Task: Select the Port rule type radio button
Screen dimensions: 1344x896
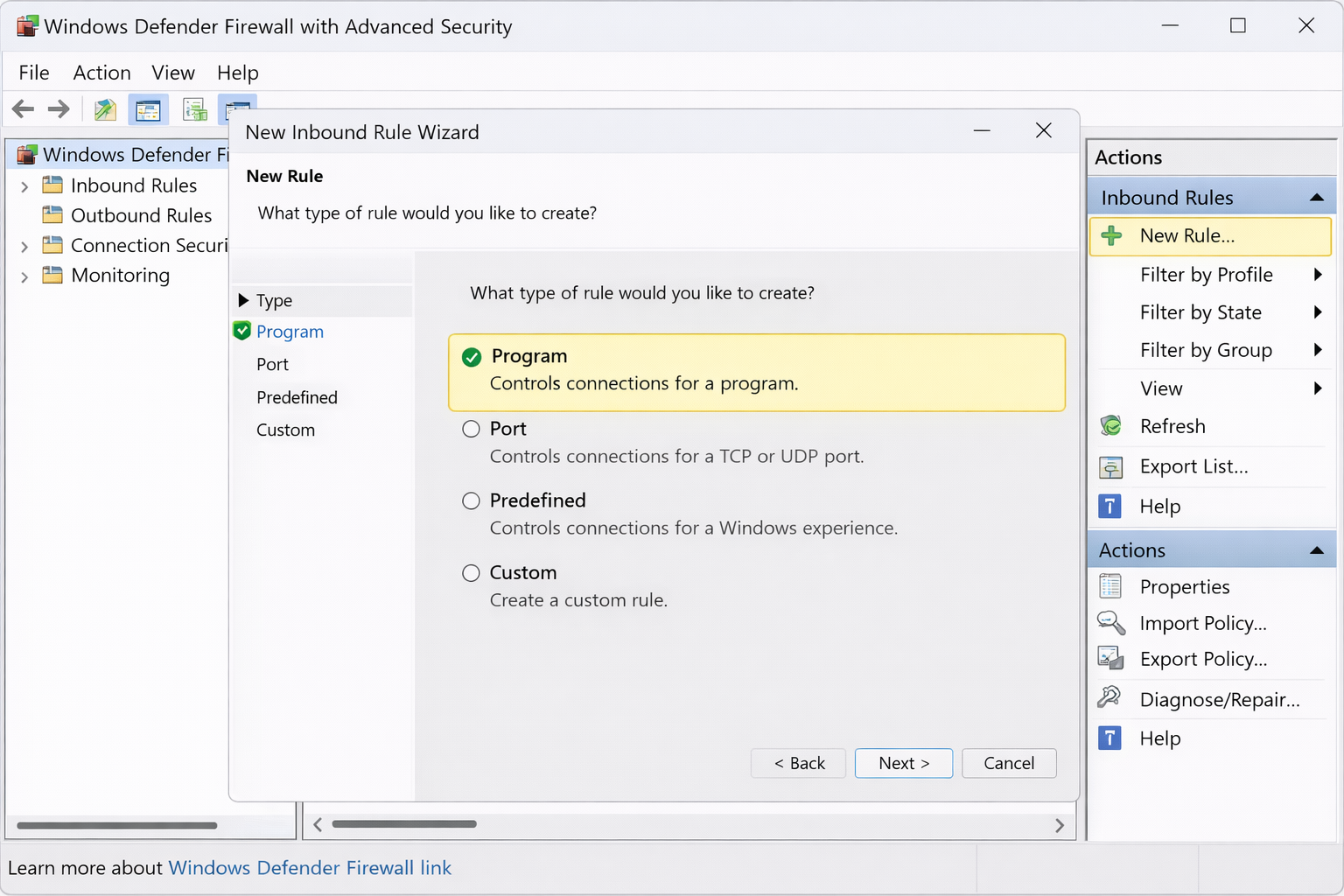Action: tap(472, 429)
